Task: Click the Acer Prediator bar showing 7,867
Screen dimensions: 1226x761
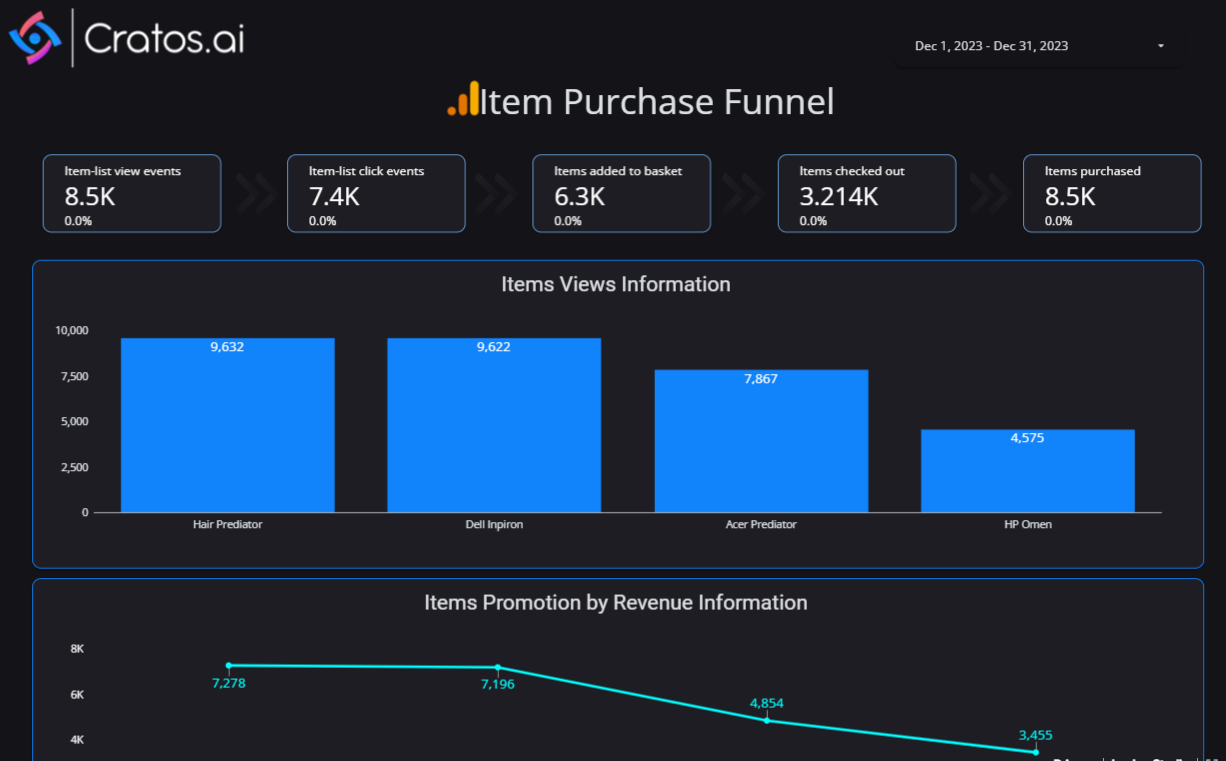Action: pos(761,441)
